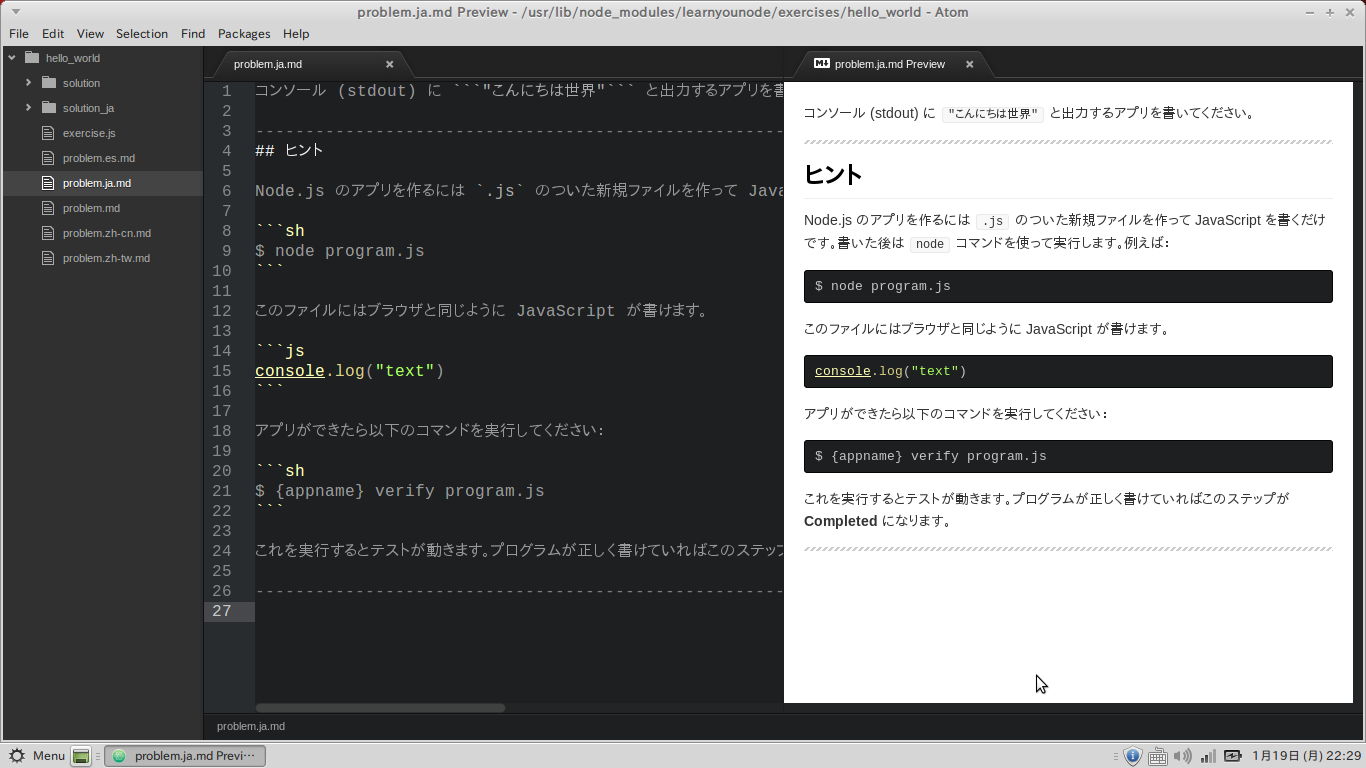This screenshot has width=1366, height=768.
Task: Click '## ヒント' heading in editor
Action: 289,151
